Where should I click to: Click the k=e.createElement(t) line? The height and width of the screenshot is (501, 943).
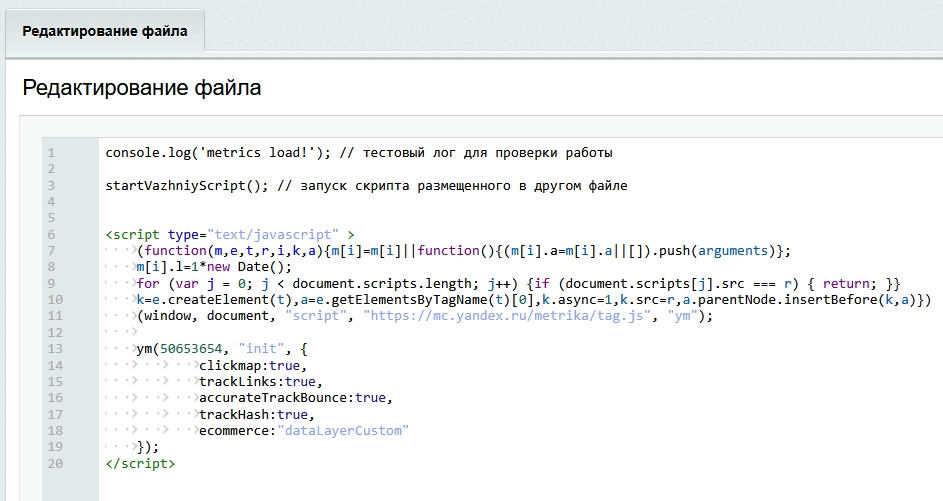point(533,300)
